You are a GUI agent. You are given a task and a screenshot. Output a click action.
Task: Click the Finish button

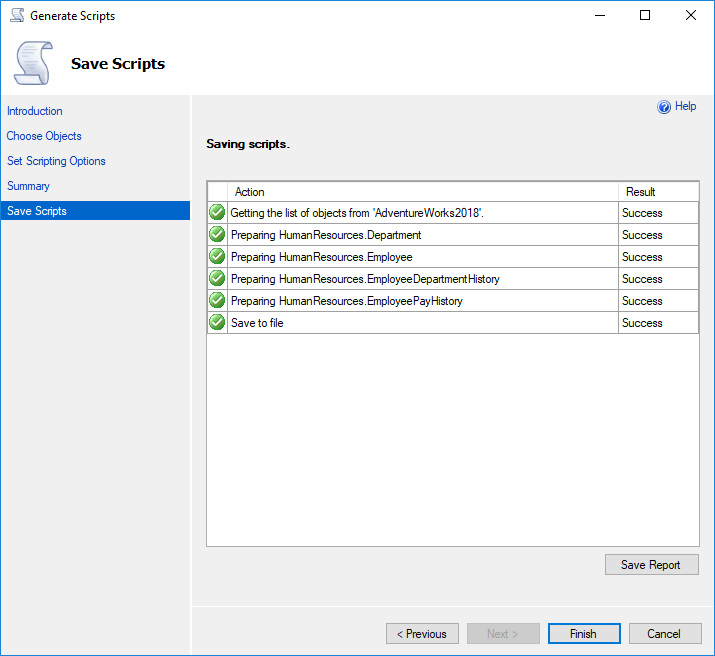584,634
